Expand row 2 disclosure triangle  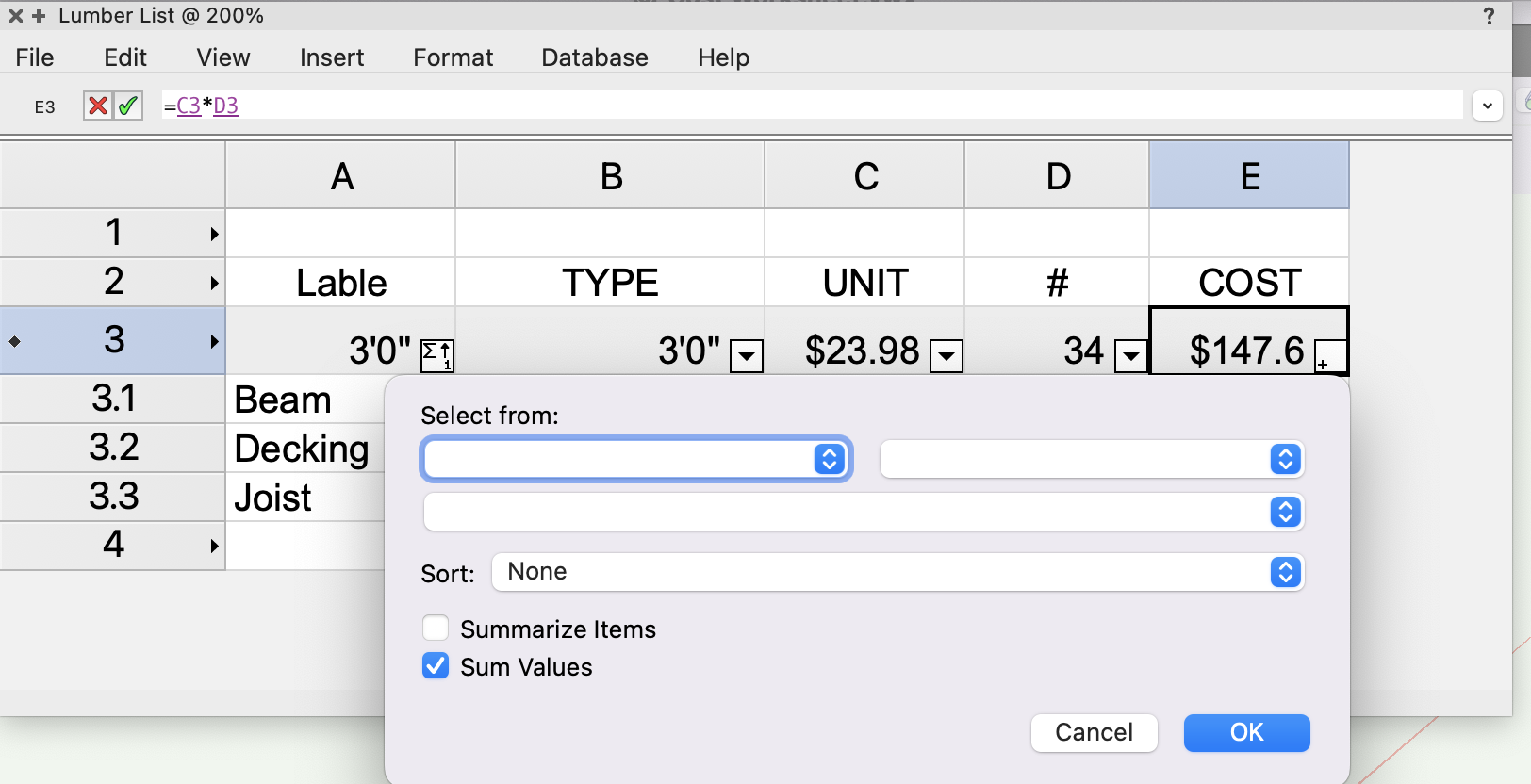[x=215, y=283]
